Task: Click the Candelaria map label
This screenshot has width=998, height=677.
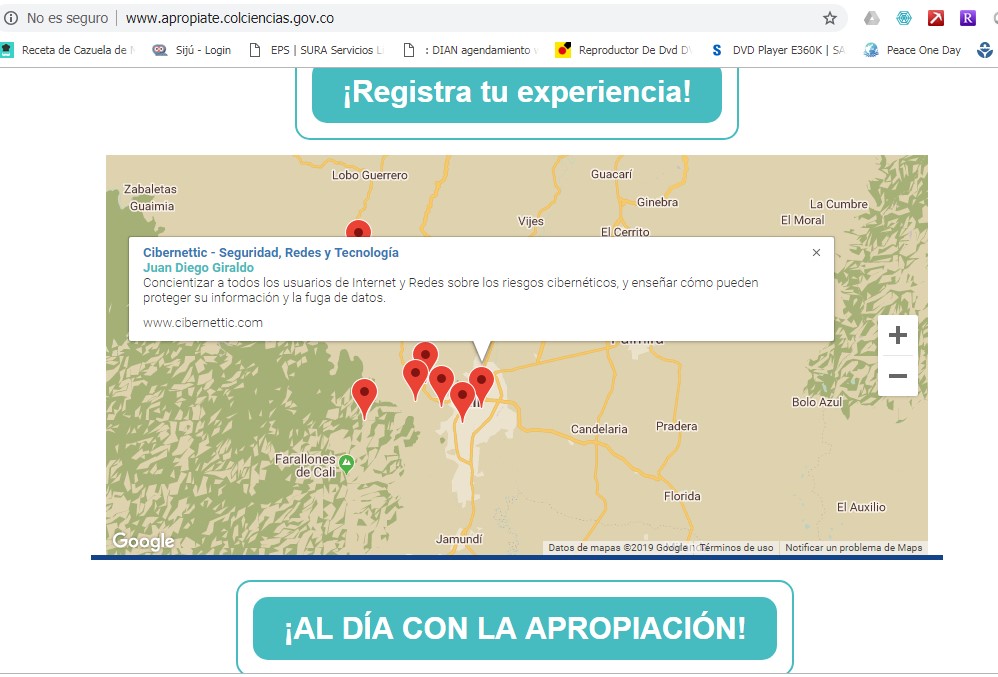Action: pos(599,429)
